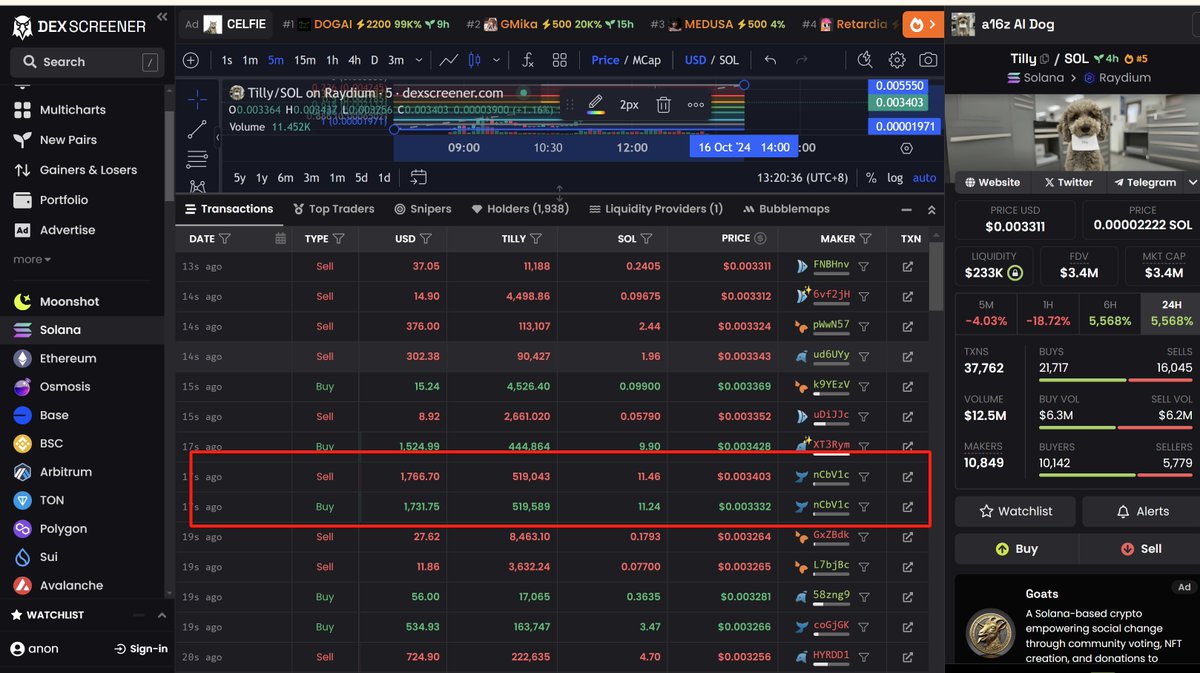Collapse the transactions panel with double chevron

932,210
